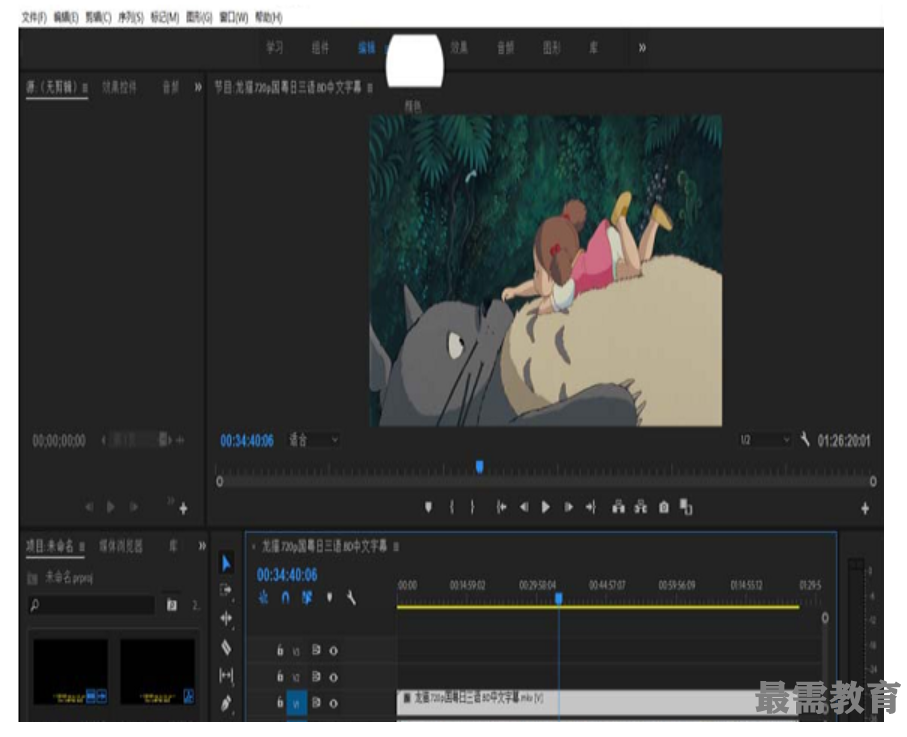
Task: Open timeline display settings wrench
Action: 351,597
